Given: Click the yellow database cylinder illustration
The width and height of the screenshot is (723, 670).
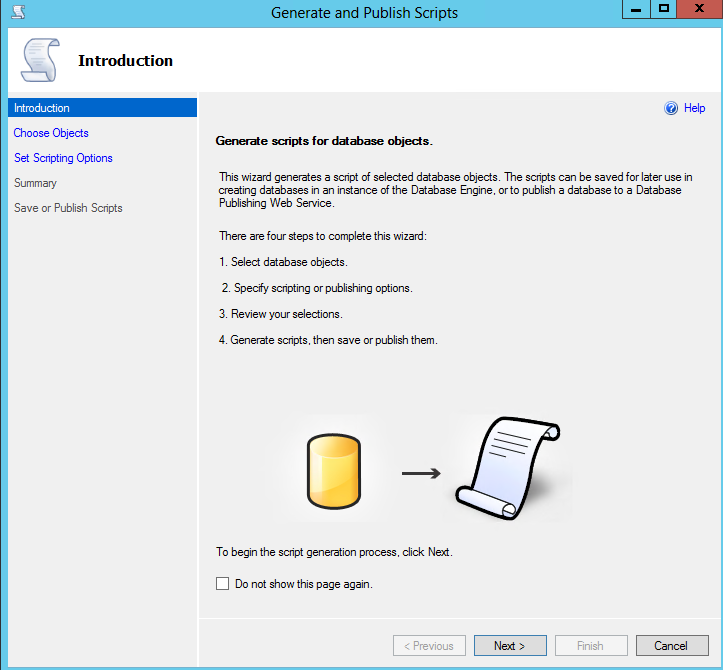Looking at the screenshot, I should pos(333,471).
